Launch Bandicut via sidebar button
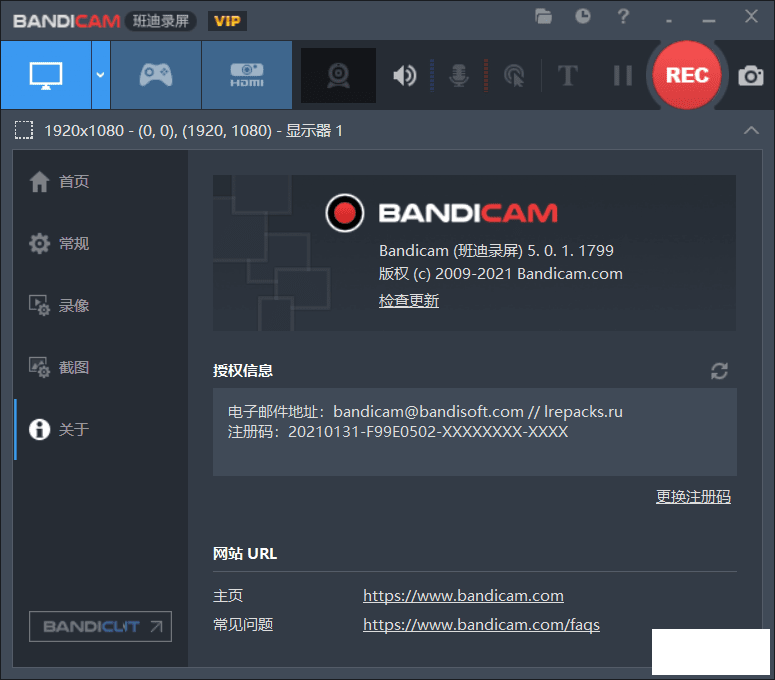The width and height of the screenshot is (775, 680). pos(100,627)
